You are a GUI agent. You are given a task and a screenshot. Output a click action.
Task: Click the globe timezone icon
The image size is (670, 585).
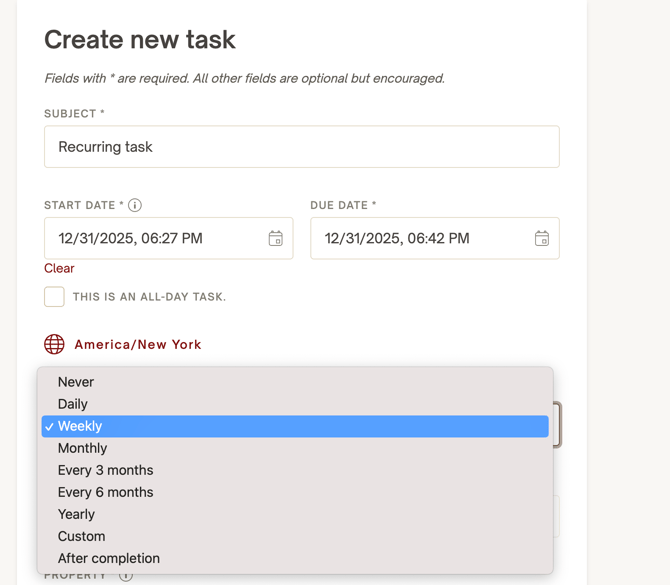coord(54,344)
